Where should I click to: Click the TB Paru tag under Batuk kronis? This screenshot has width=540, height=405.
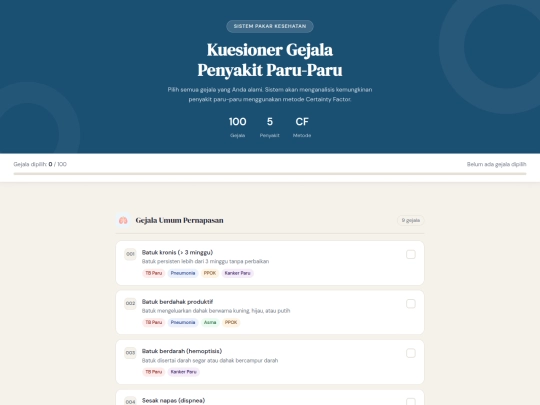click(x=153, y=273)
